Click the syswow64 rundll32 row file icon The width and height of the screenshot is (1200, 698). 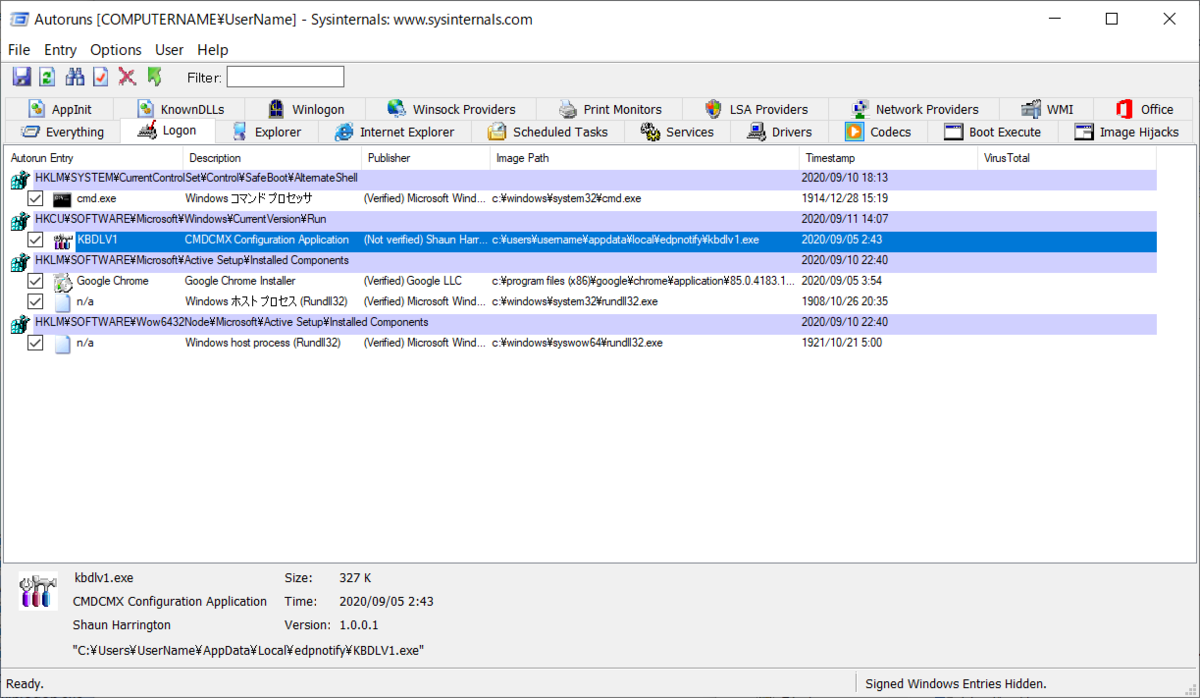pyautogui.click(x=62, y=343)
